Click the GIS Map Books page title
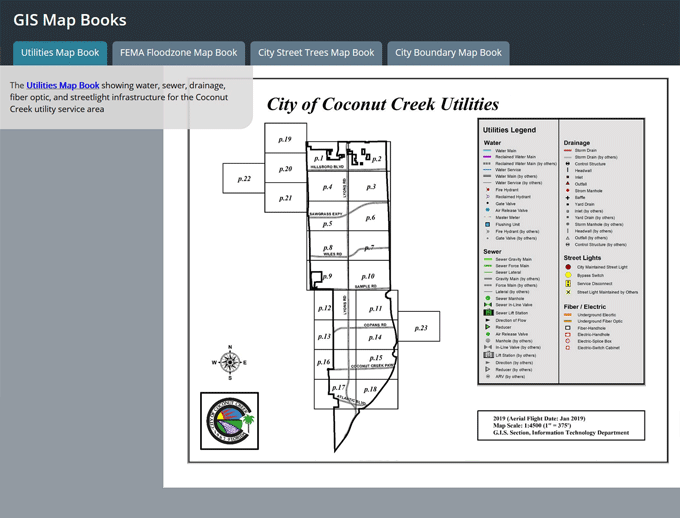This screenshot has width=680, height=518. 70,20
